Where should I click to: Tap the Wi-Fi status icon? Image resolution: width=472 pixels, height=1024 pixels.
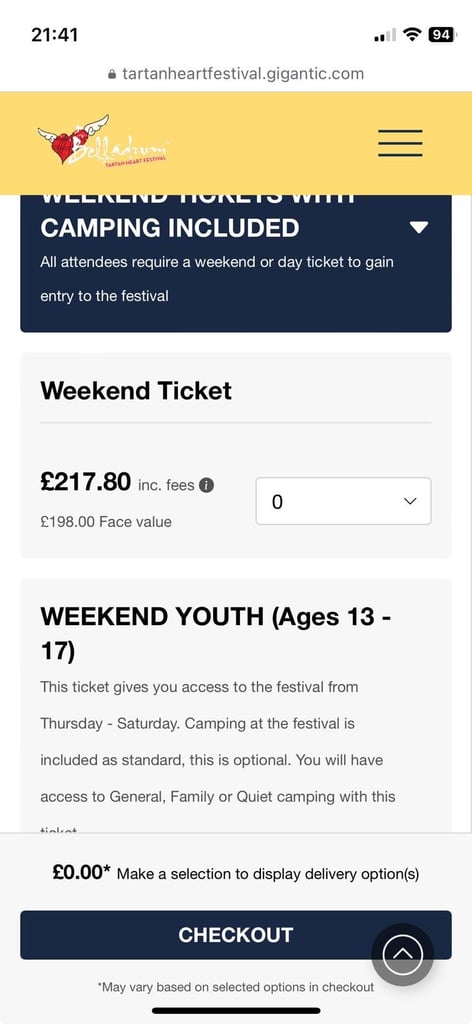pyautogui.click(x=411, y=35)
